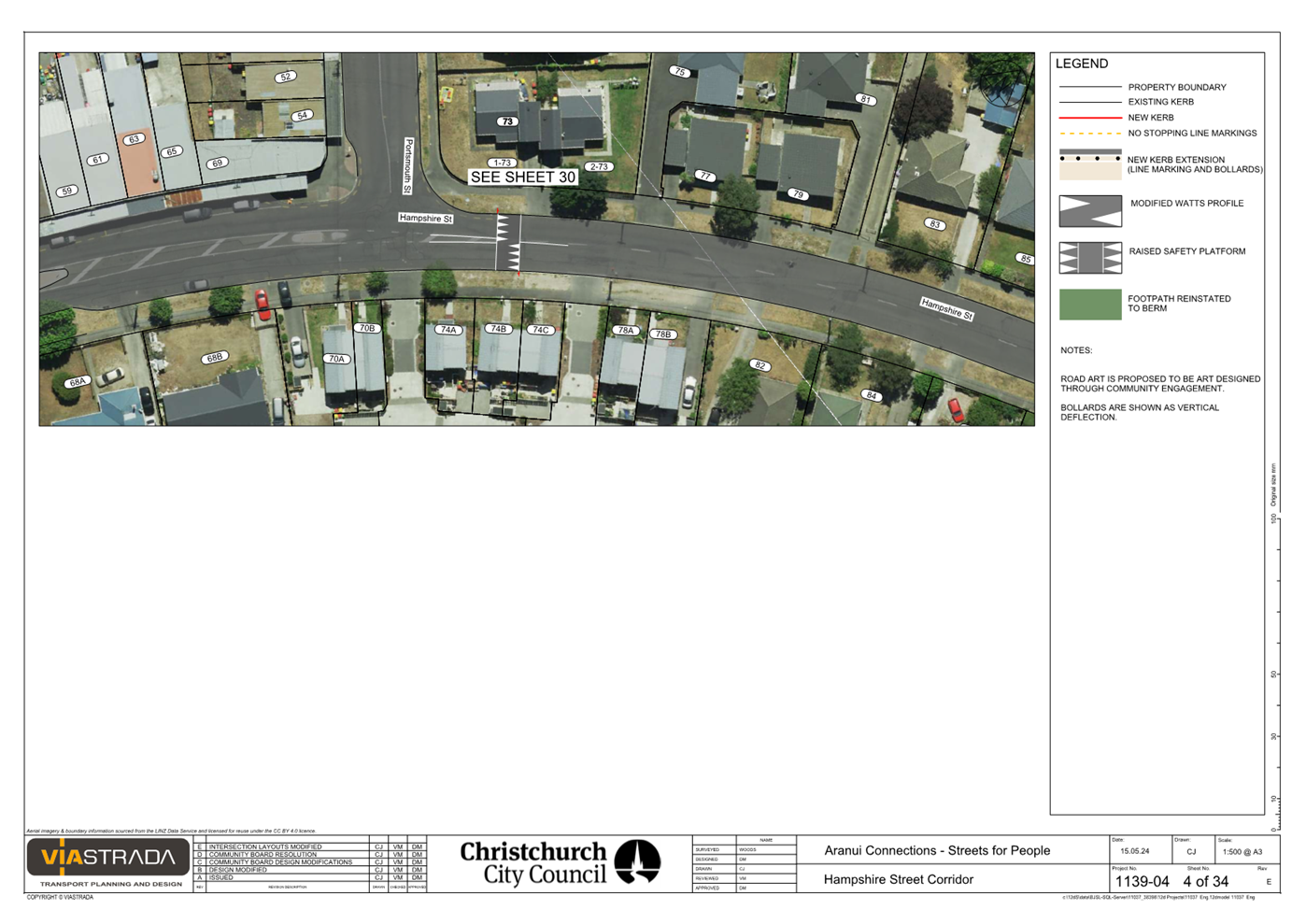Click the Raised Safety Platform legend symbol
The height and width of the screenshot is (924, 1306).
pyautogui.click(x=1090, y=258)
